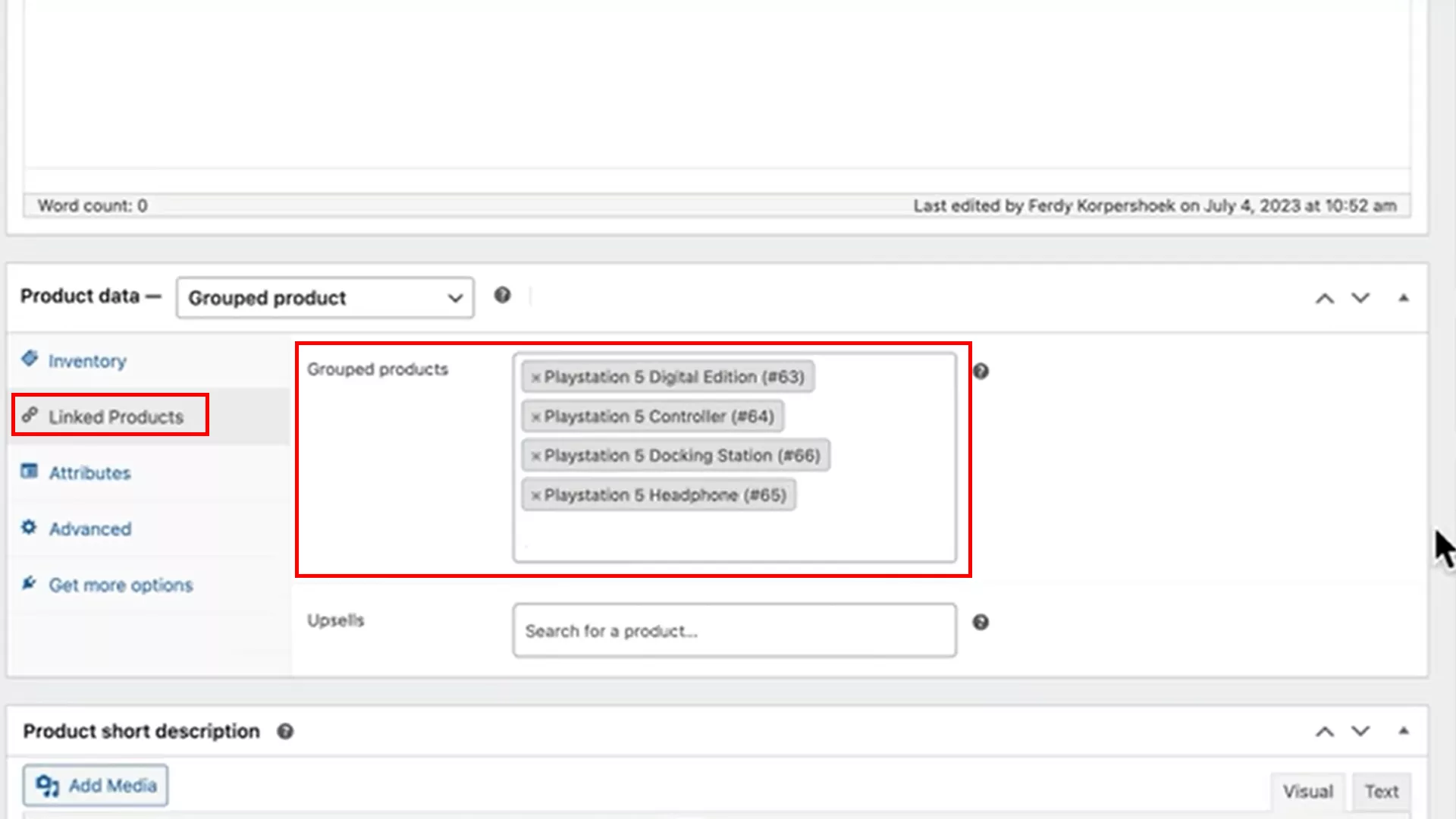Screen dimensions: 1456x819
Task: Click the Get more options icon
Action: click(x=28, y=583)
